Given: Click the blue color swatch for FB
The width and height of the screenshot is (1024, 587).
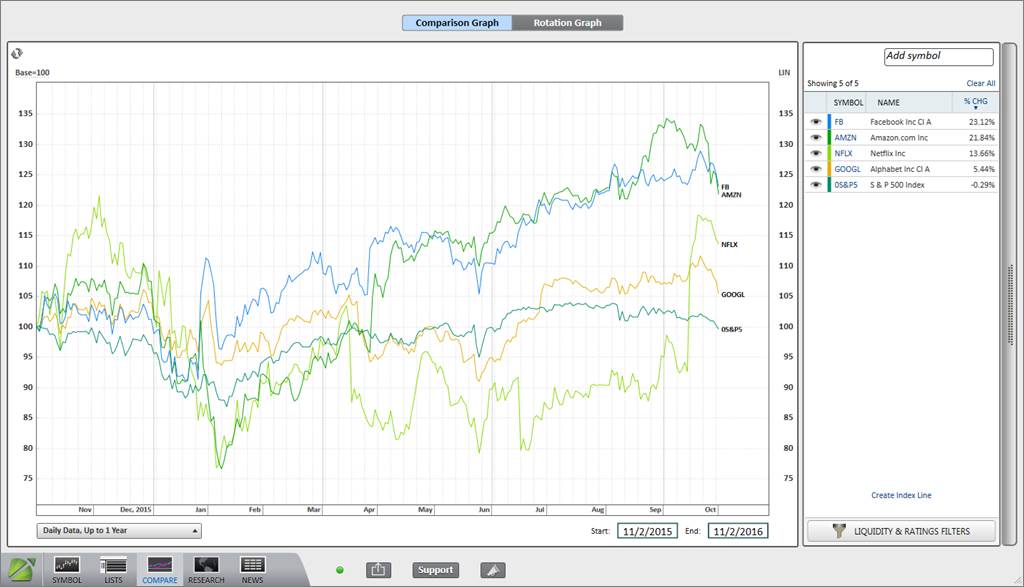Looking at the screenshot, I should pyautogui.click(x=829, y=122).
